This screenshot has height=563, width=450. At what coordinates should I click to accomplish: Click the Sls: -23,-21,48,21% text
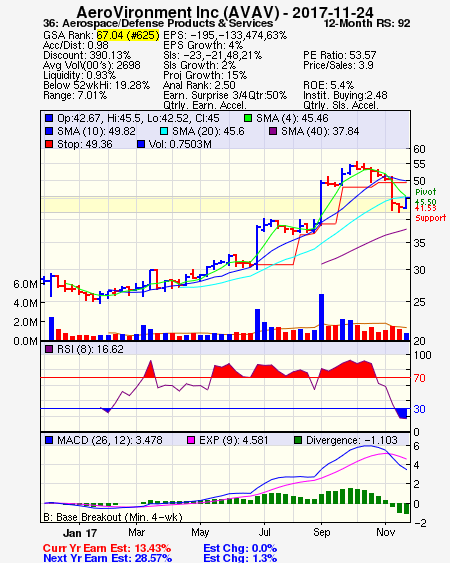tap(212, 55)
